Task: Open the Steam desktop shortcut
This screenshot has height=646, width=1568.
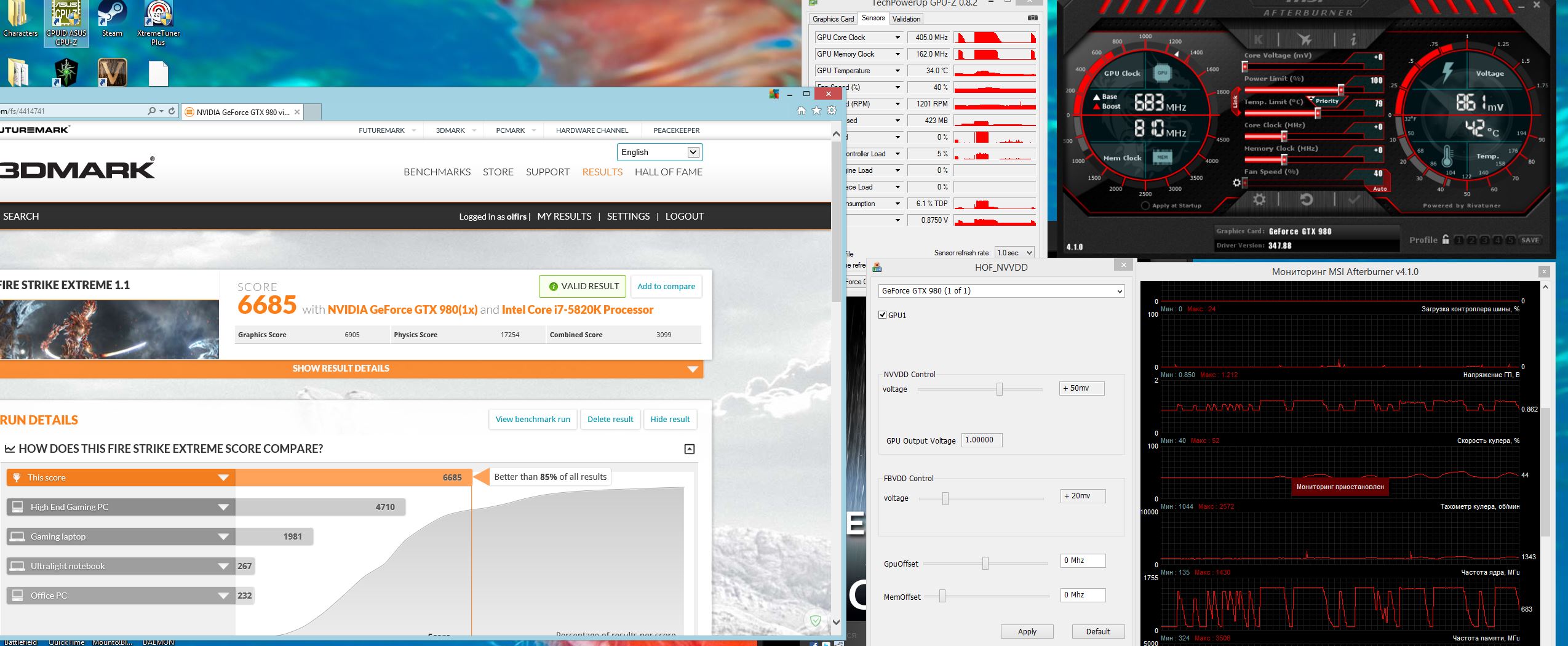Action: 112,20
